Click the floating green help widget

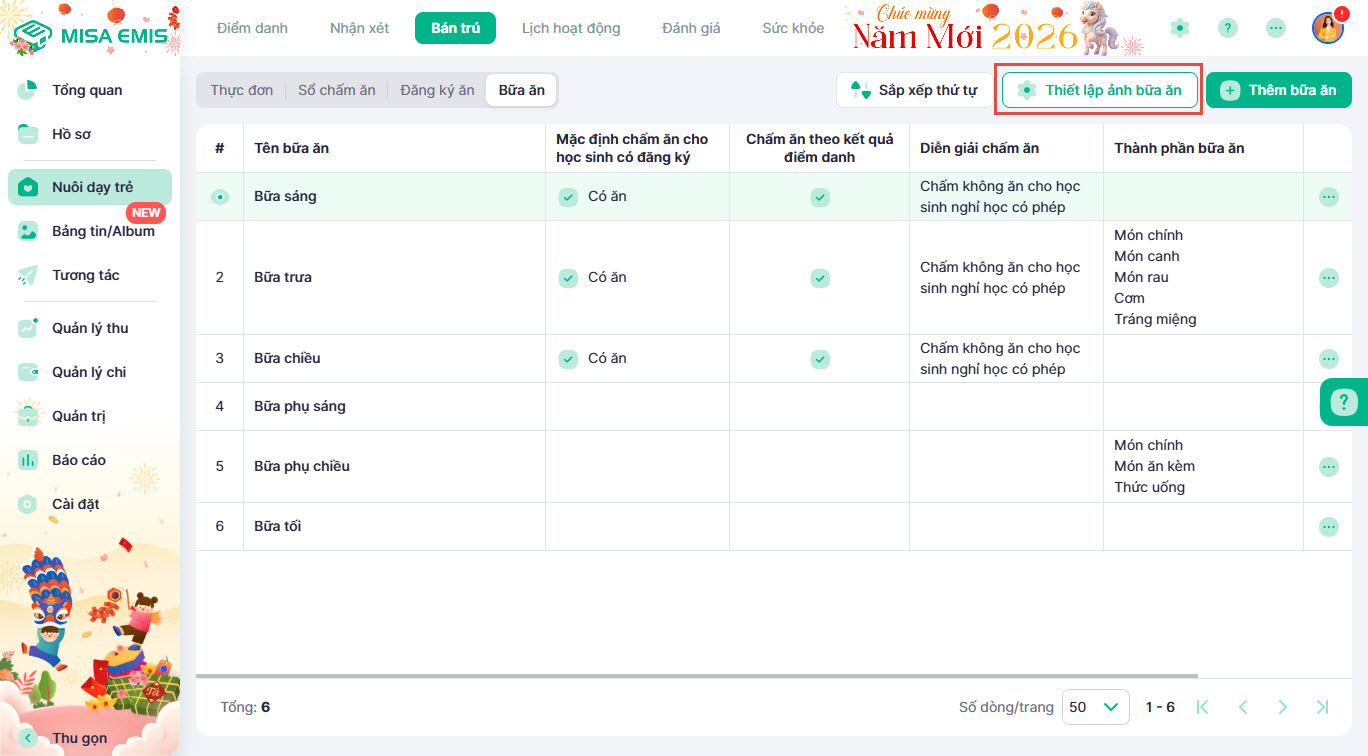[x=1344, y=402]
